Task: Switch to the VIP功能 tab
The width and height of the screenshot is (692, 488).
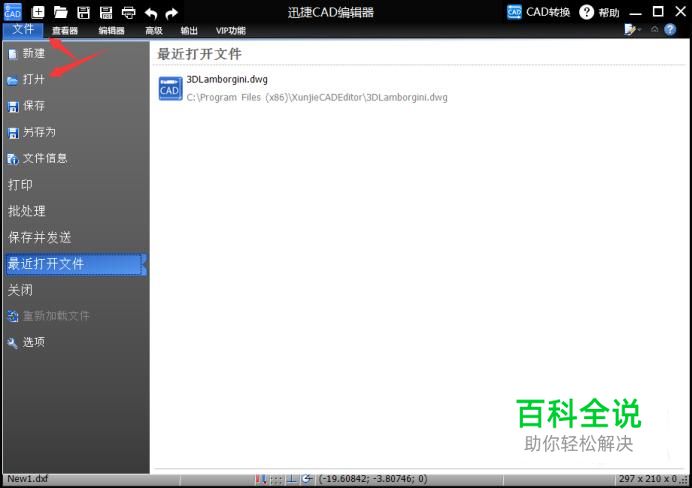Action: pos(230,30)
